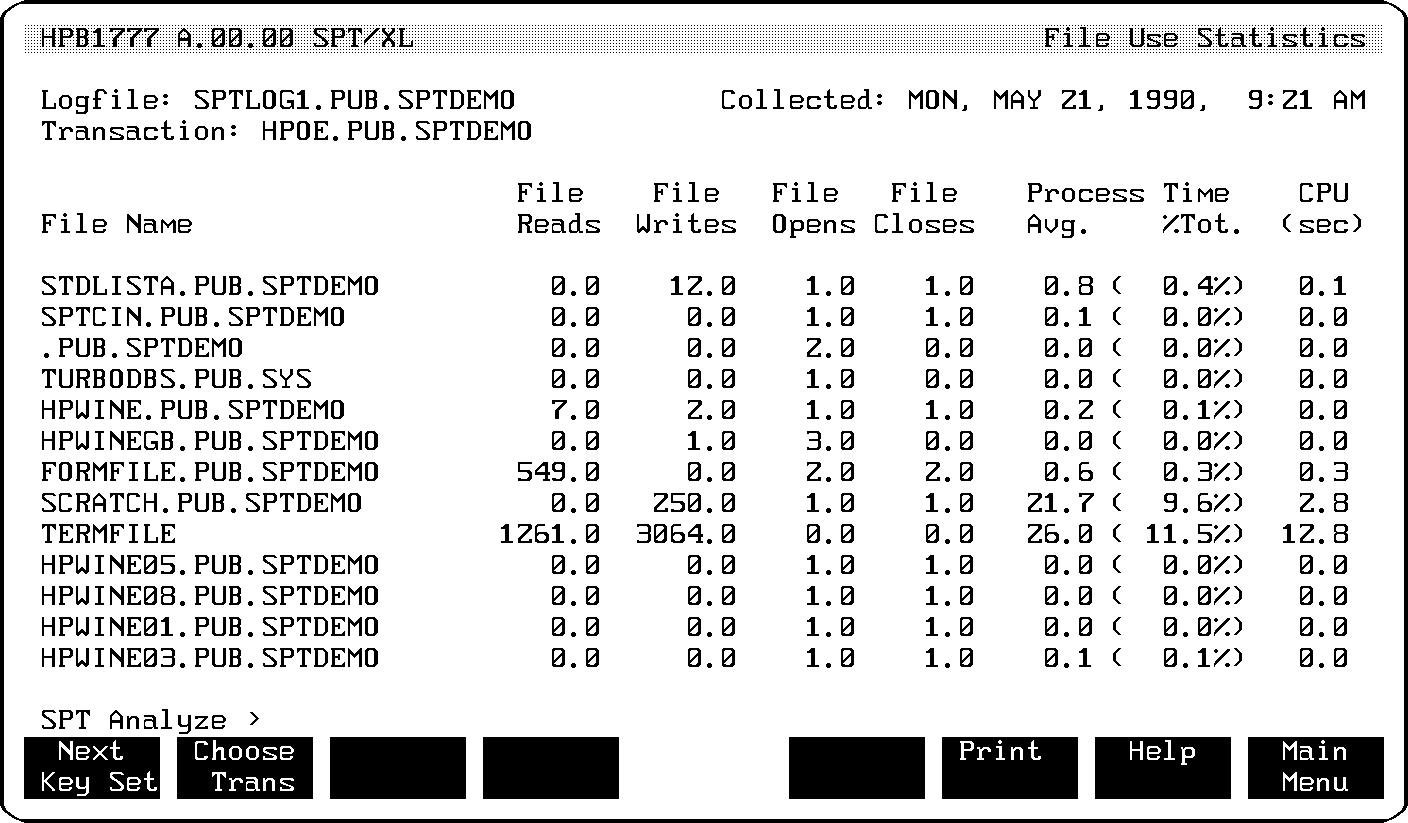The height and width of the screenshot is (823, 1408).
Task: Click the File Name column header
Action: (116, 225)
